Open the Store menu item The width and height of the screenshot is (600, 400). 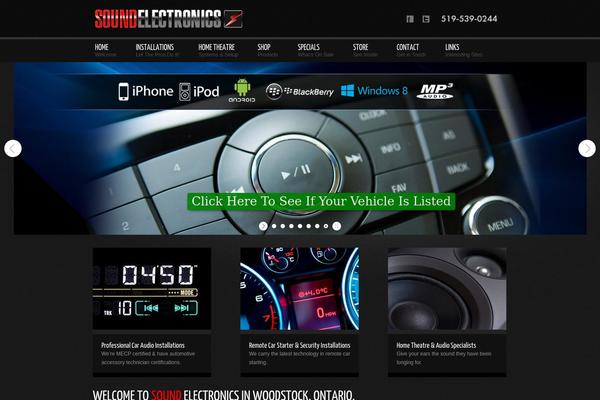pyautogui.click(x=360, y=47)
